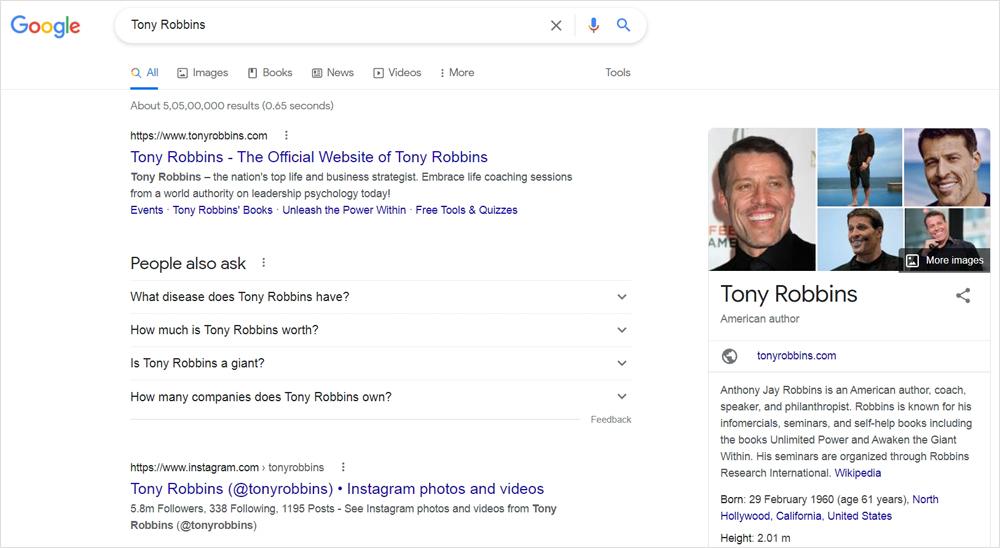Expand 'What disease does Tony Robbins have?'
The image size is (1000, 548).
pyautogui.click(x=381, y=297)
